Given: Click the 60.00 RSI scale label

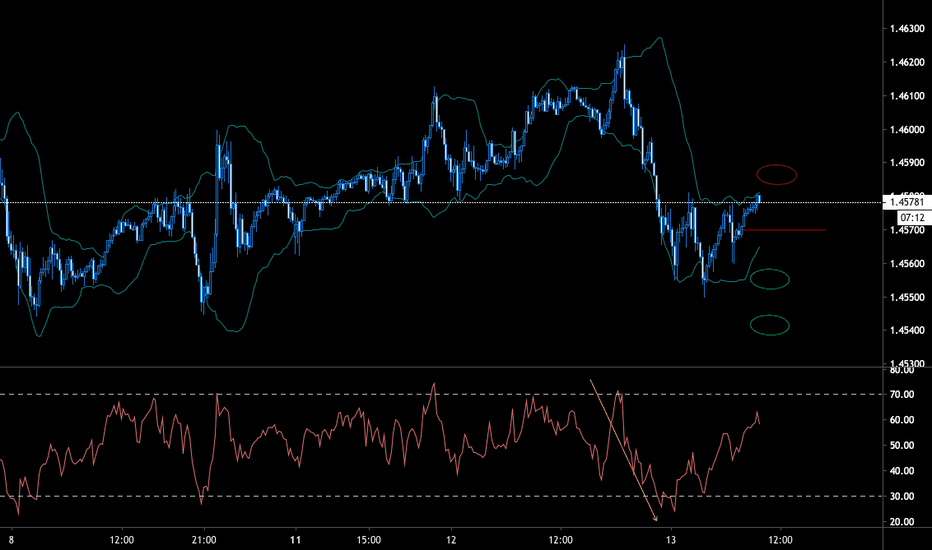Looking at the screenshot, I should coord(902,420).
